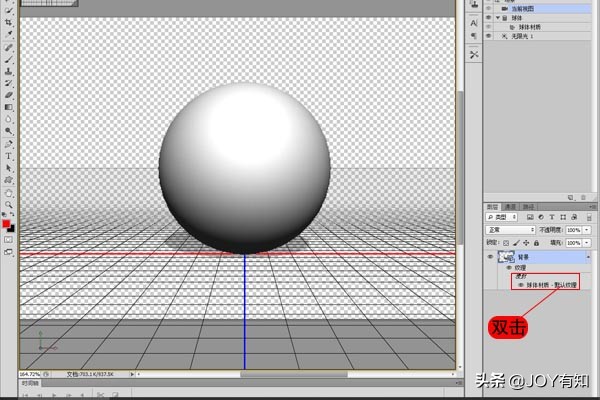Viewport: 600px width, 400px height.
Task: Open the opacity 100% dropdown arrow
Action: point(586,230)
